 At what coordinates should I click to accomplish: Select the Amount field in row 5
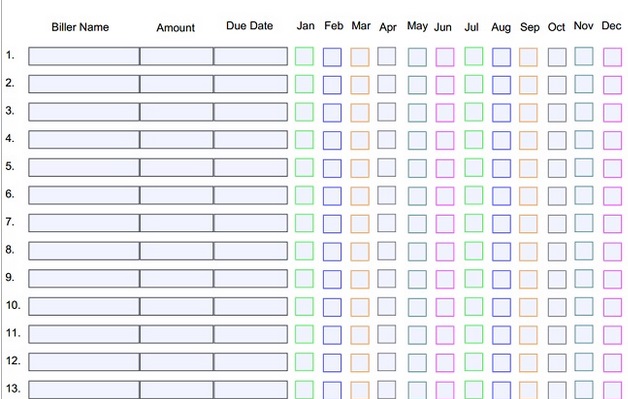coord(177,167)
